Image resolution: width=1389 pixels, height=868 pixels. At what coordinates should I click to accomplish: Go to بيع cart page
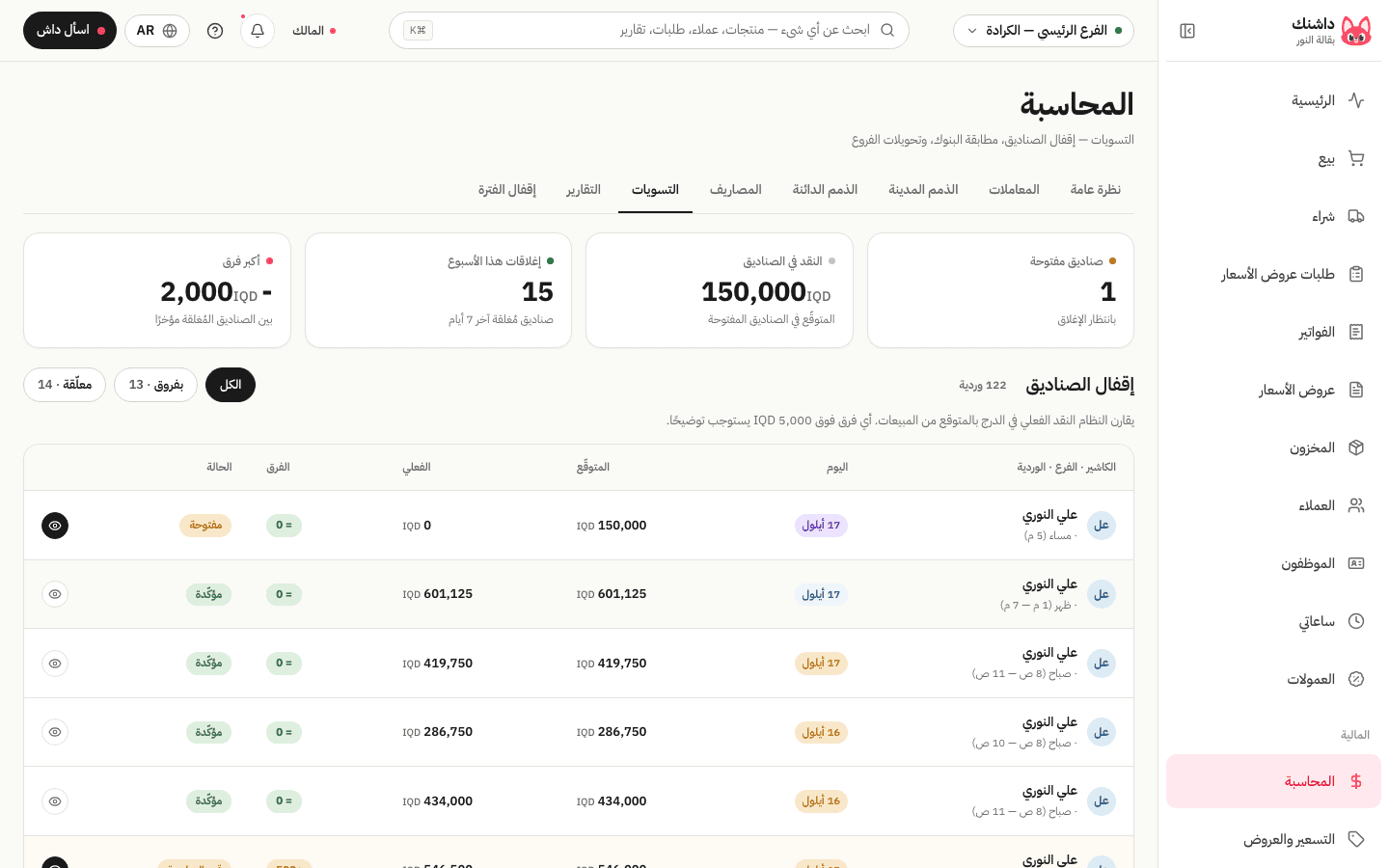click(x=1273, y=158)
